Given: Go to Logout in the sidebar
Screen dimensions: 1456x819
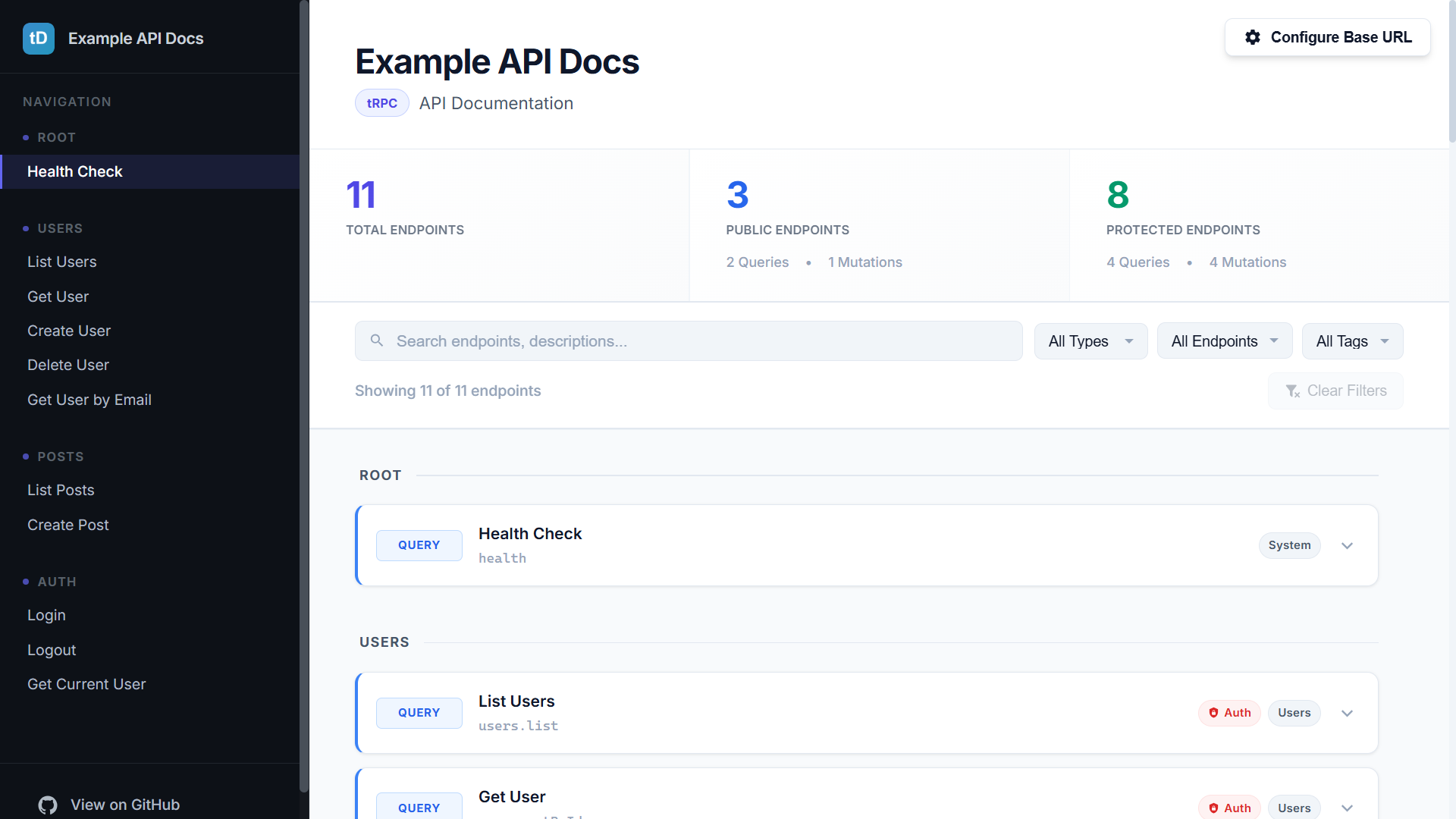Looking at the screenshot, I should [x=150, y=650].
